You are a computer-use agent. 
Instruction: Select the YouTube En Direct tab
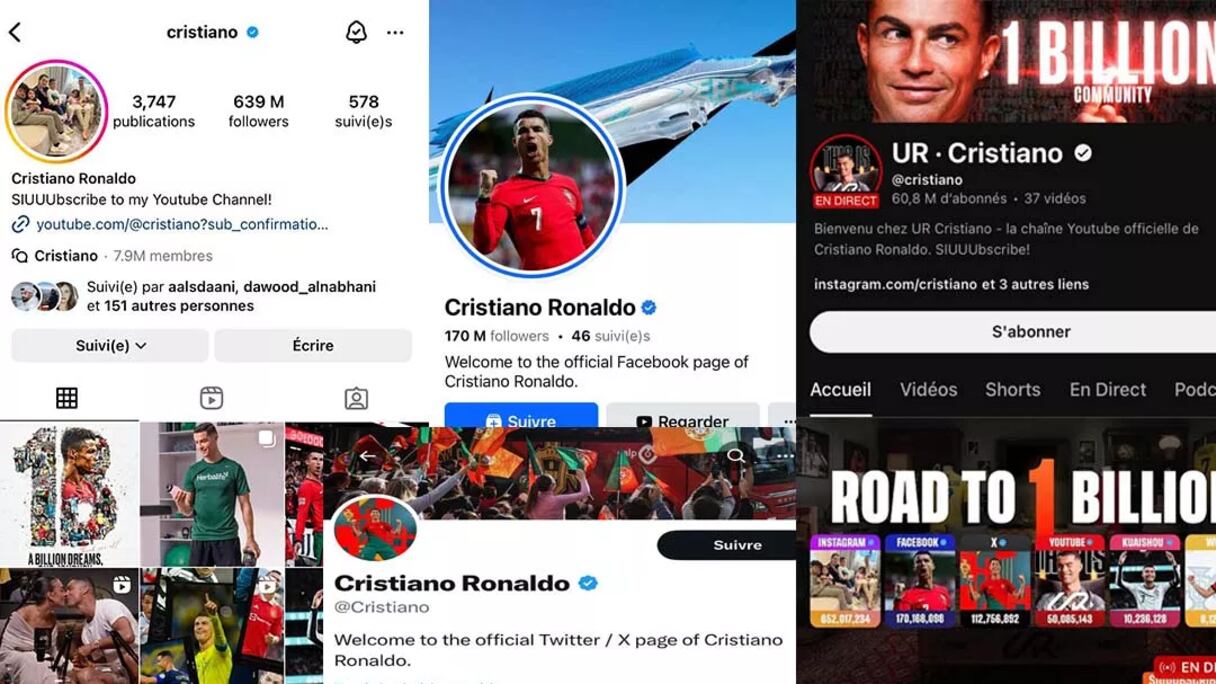click(1108, 390)
